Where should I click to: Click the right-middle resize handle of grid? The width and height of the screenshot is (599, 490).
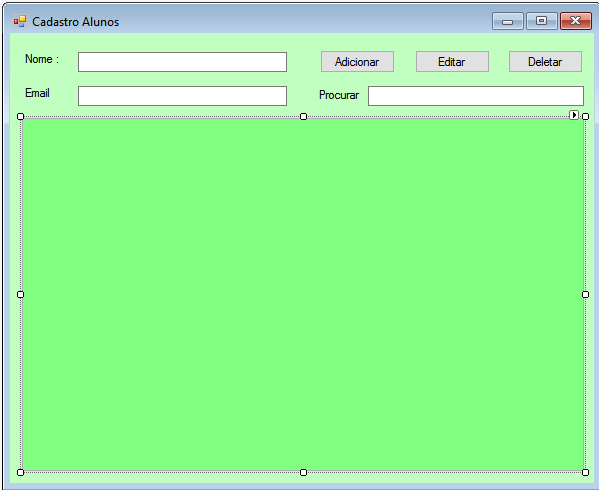tap(585, 294)
